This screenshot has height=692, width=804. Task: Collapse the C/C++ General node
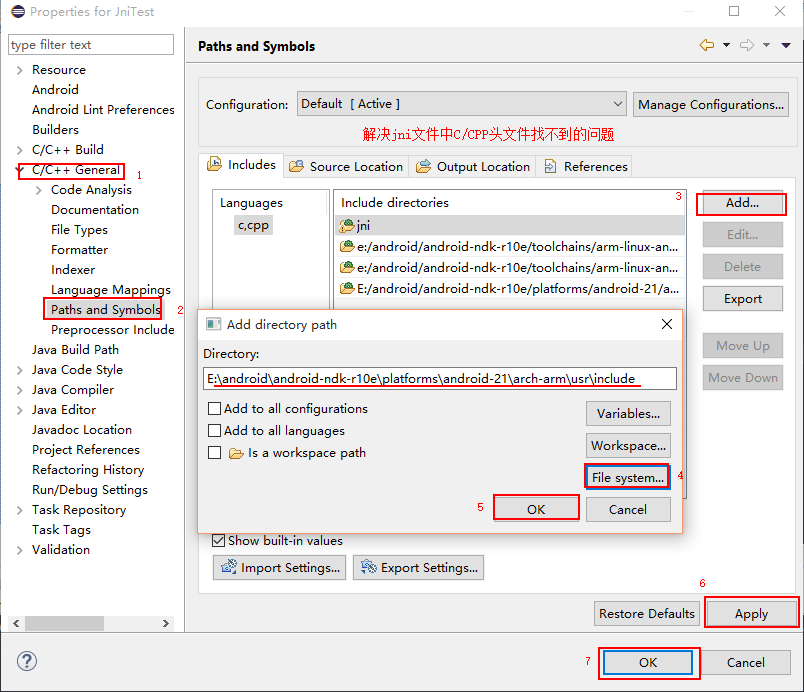(19, 170)
